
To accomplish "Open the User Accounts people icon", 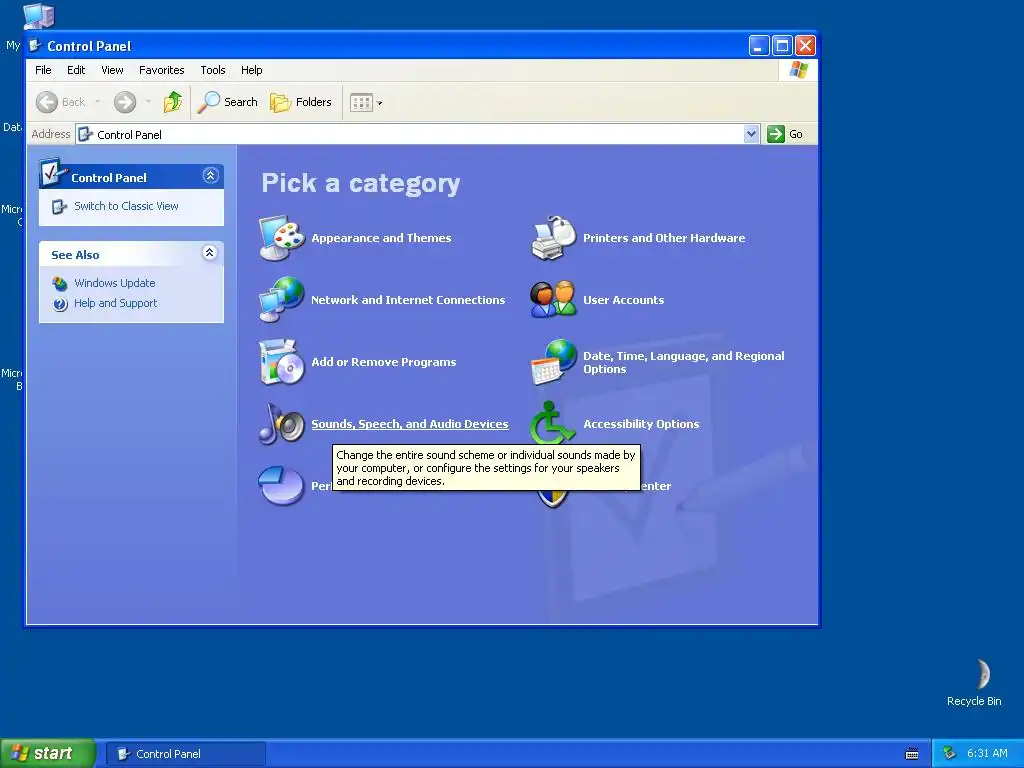I will coord(553,300).
